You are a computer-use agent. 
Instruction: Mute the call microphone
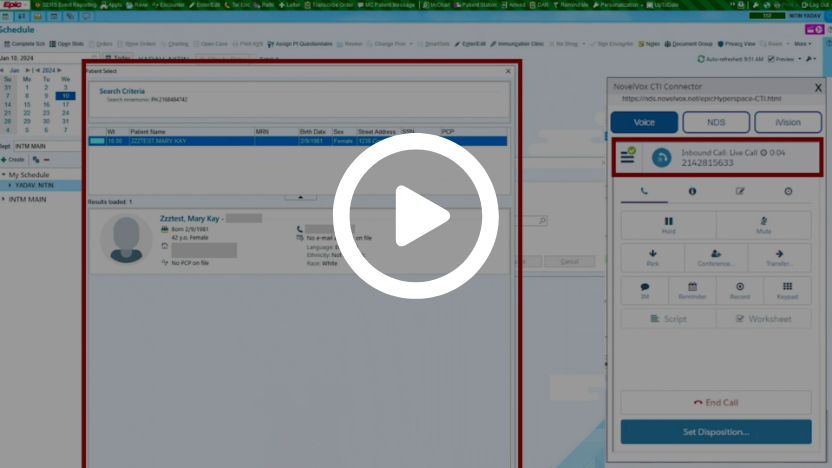763,225
